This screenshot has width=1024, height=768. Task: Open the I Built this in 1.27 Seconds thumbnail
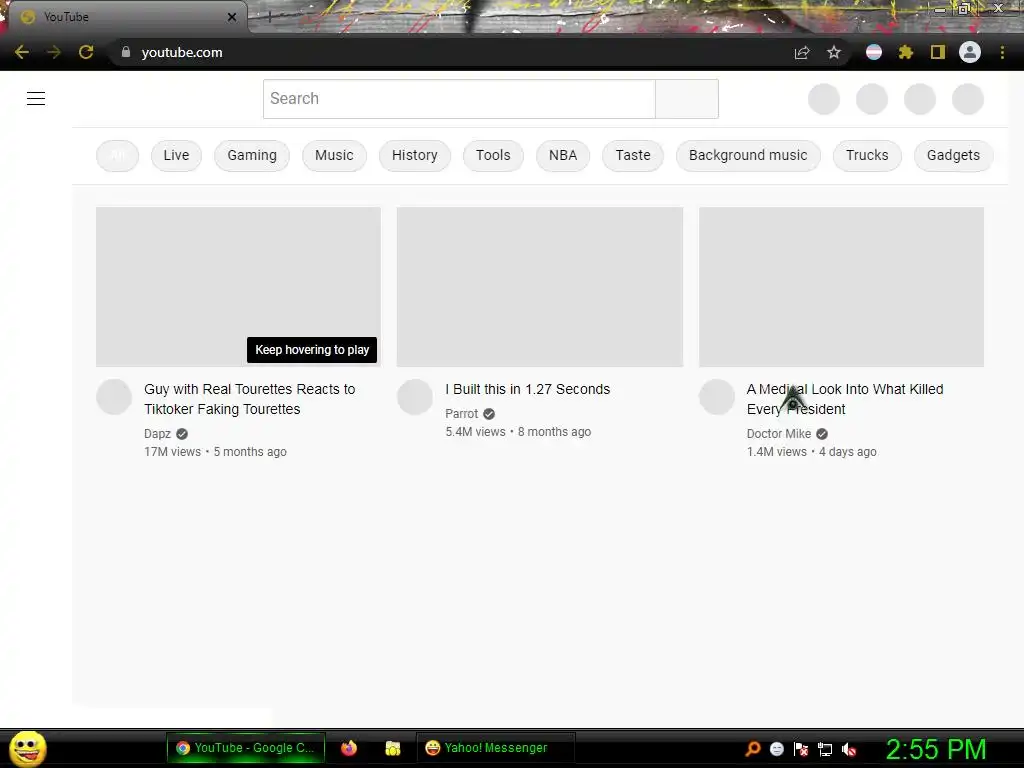pos(540,287)
